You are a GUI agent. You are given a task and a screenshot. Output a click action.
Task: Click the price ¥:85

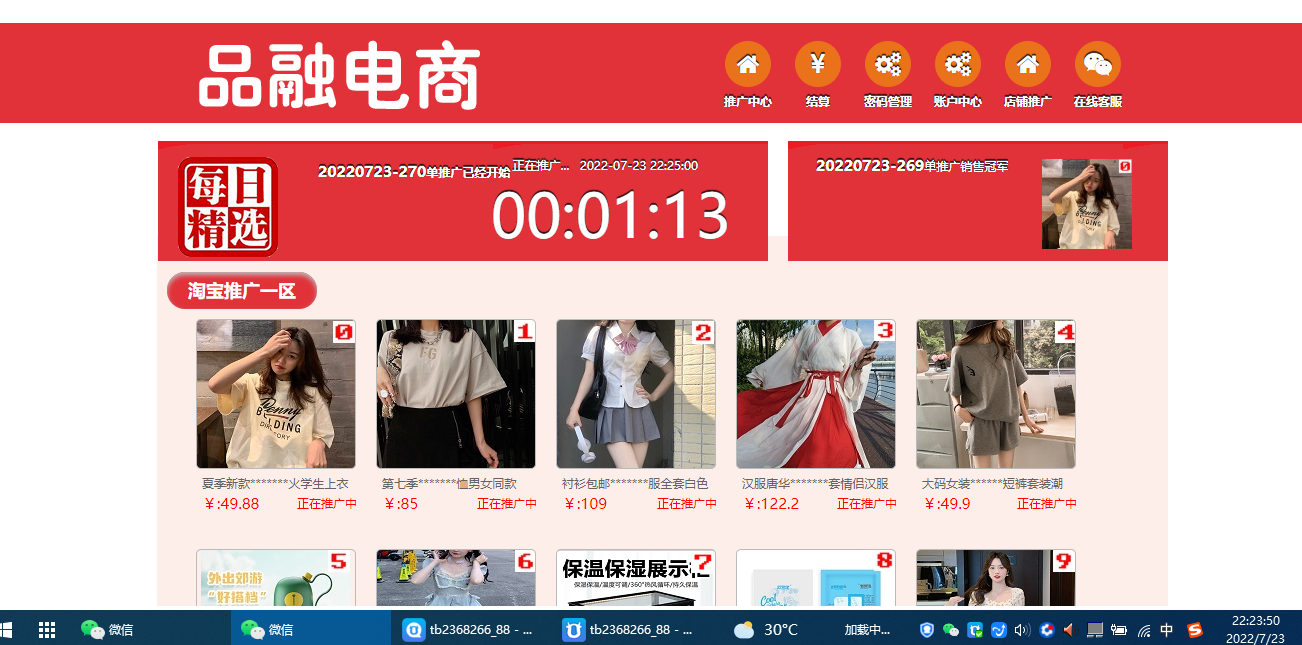[x=400, y=504]
